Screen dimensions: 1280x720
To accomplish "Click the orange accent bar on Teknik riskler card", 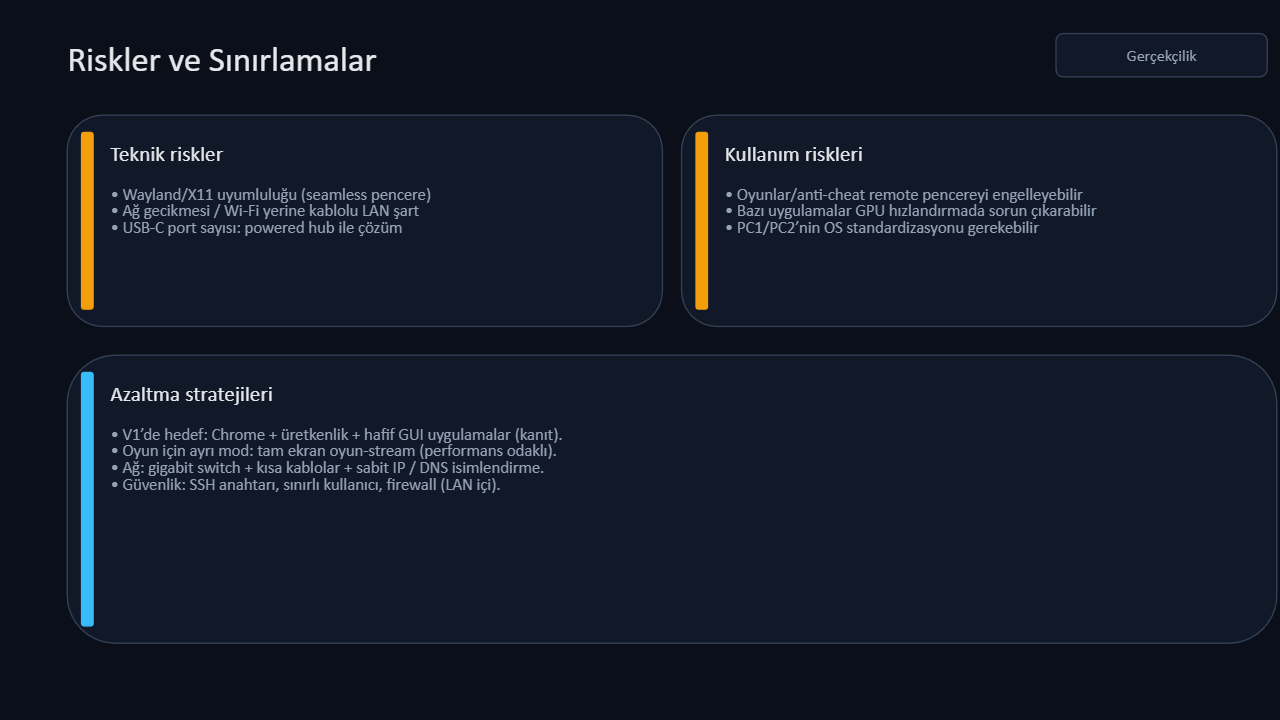I will tap(88, 220).
